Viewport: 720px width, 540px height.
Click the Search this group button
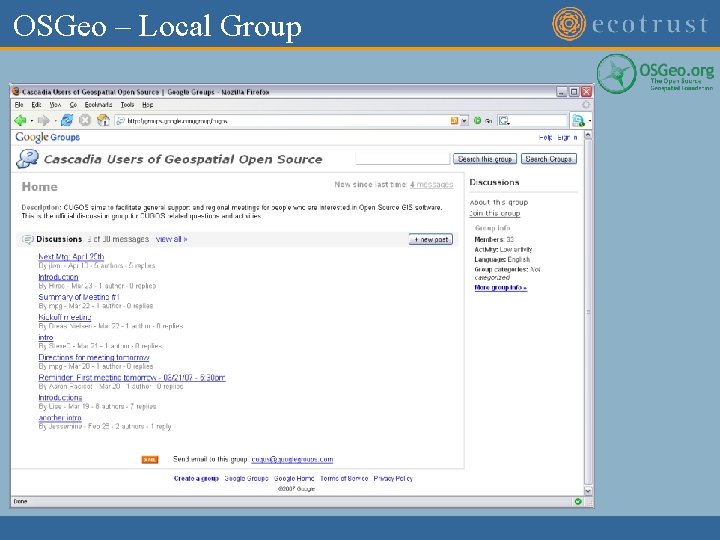[485, 159]
